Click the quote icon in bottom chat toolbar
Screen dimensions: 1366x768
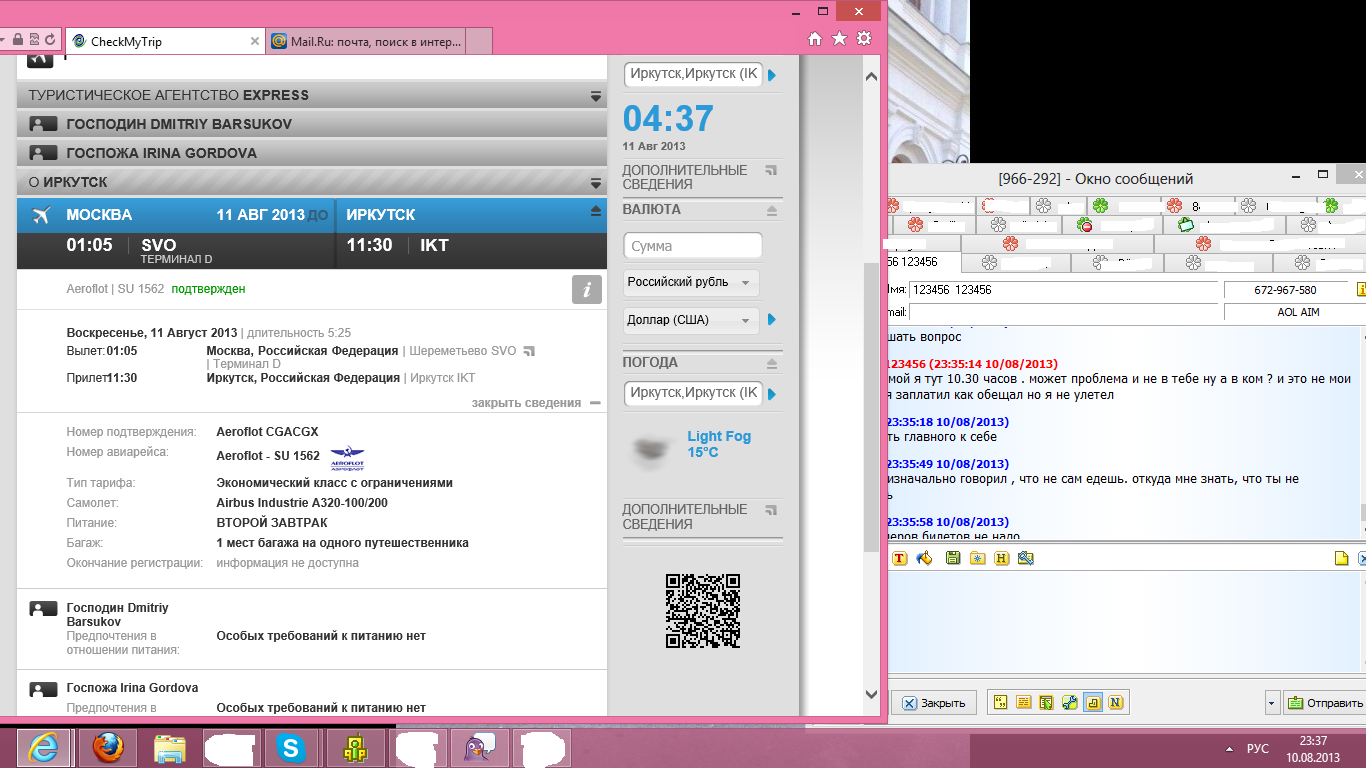click(1000, 702)
